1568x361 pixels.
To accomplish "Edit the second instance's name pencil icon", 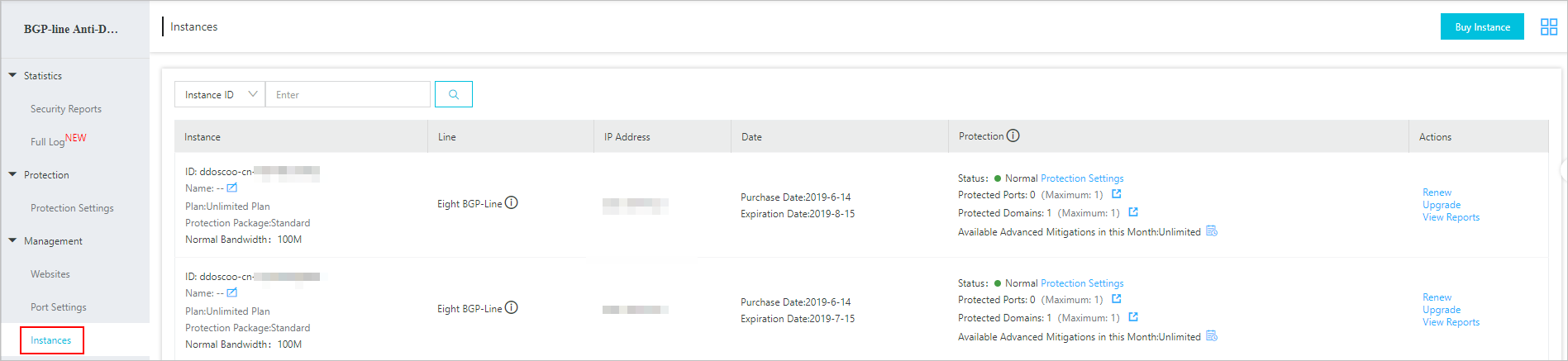I will coord(232,292).
